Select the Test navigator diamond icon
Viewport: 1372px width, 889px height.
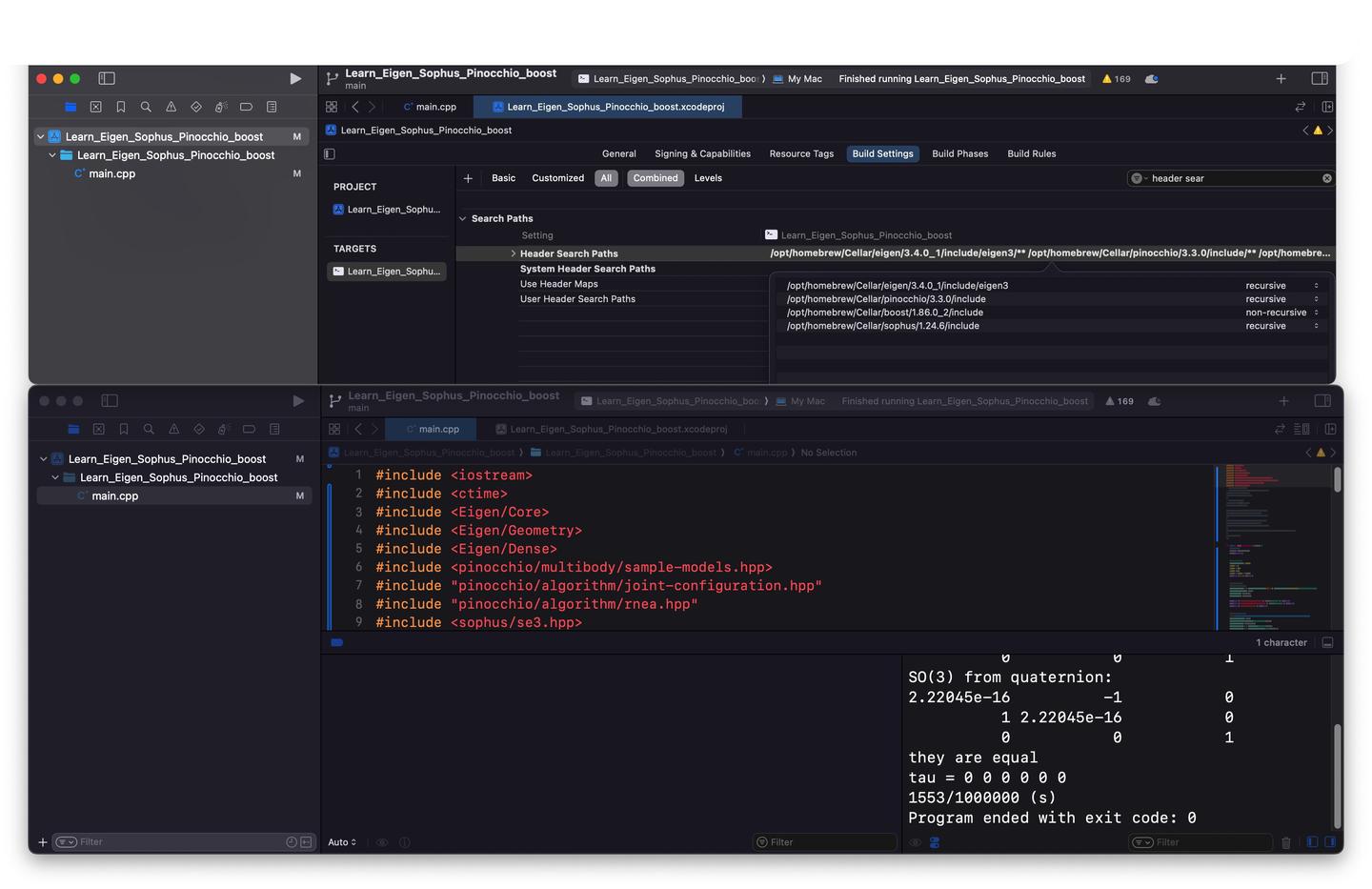pos(196,107)
